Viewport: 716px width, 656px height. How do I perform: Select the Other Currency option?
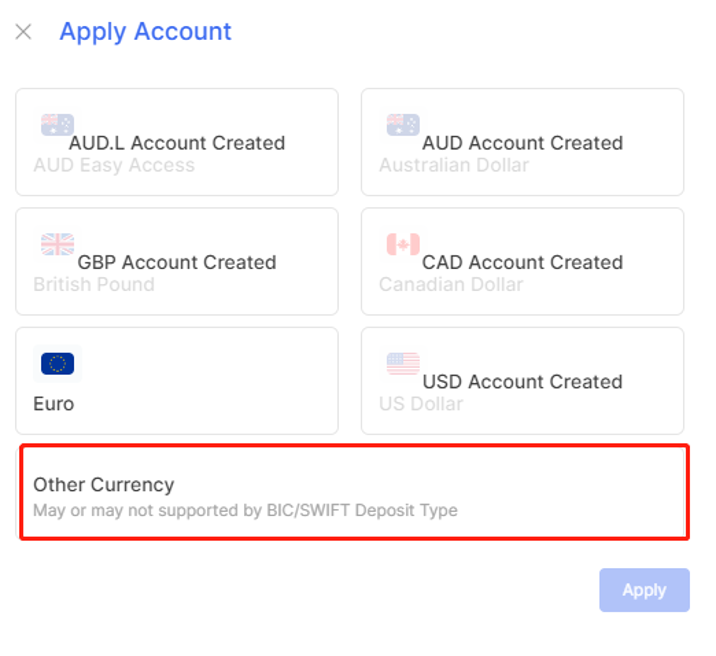[354, 492]
